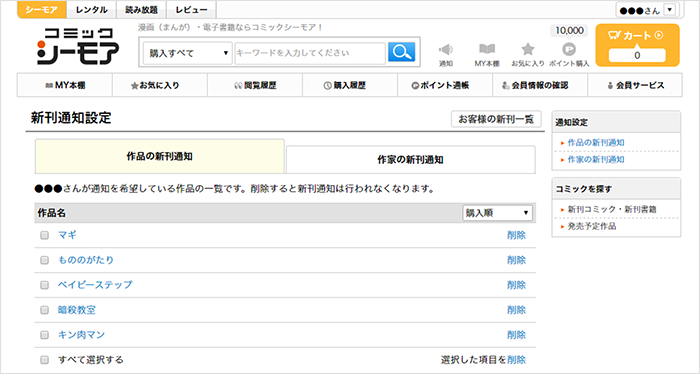Open ポイント購入 coin icon
This screenshot has height=374, width=700.
[x=569, y=49]
